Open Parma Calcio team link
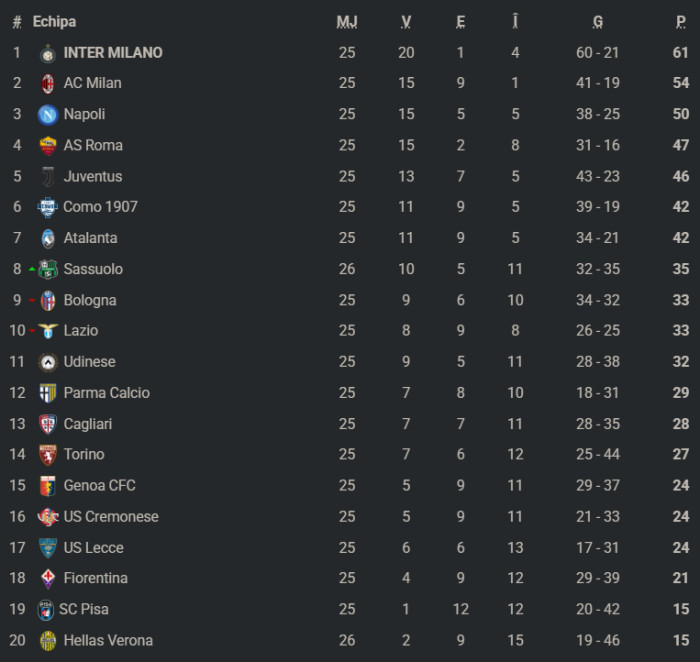Image resolution: width=700 pixels, height=662 pixels. pyautogui.click(x=106, y=393)
